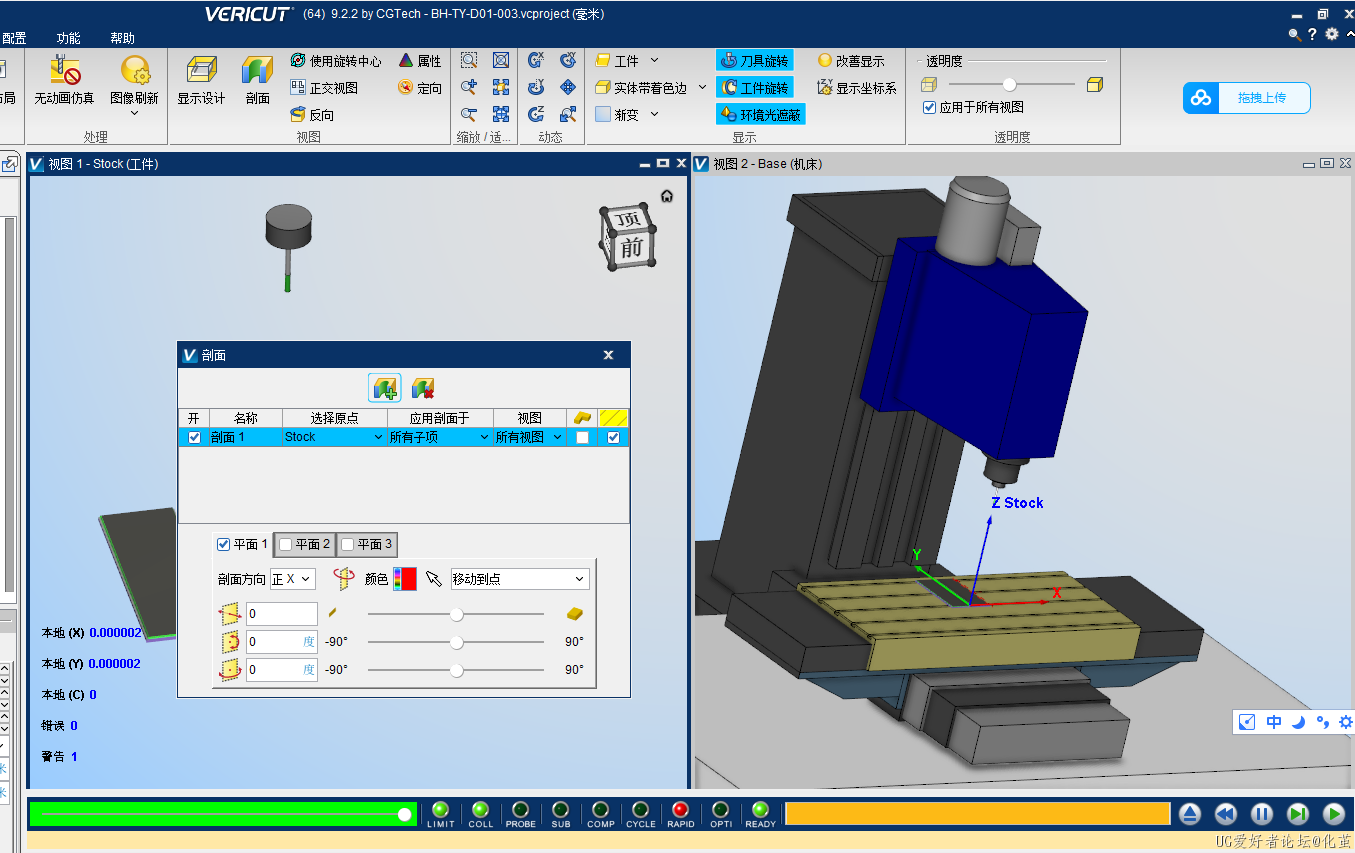Toggle 应用于所有视图 checkbox
The image size is (1355, 853).
pyautogui.click(x=929, y=107)
